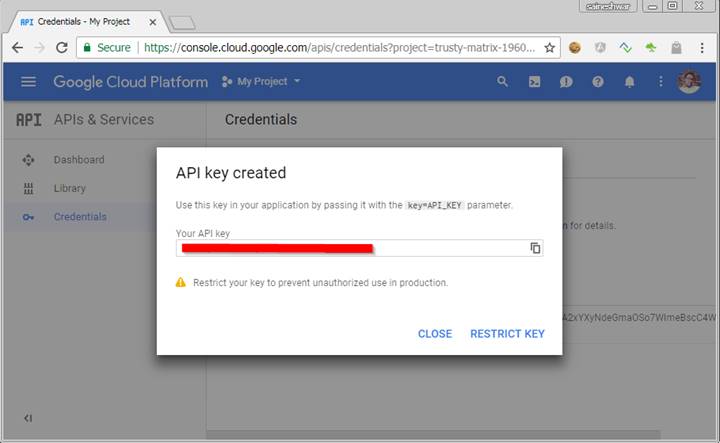Click the user account avatar

689,82
